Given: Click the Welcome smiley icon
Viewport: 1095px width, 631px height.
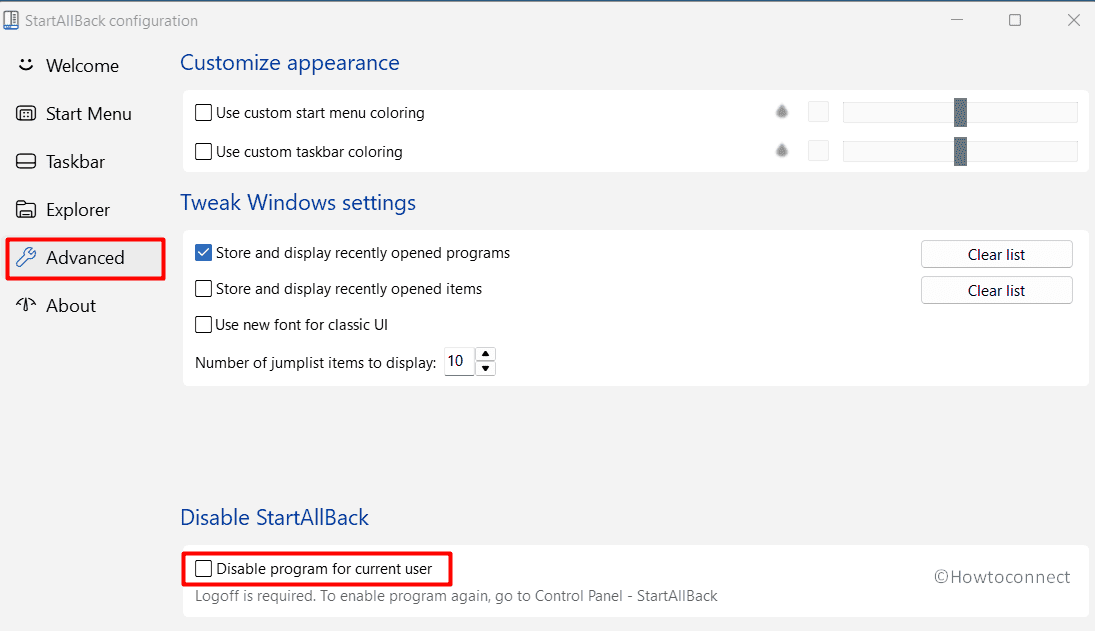Looking at the screenshot, I should pos(26,65).
